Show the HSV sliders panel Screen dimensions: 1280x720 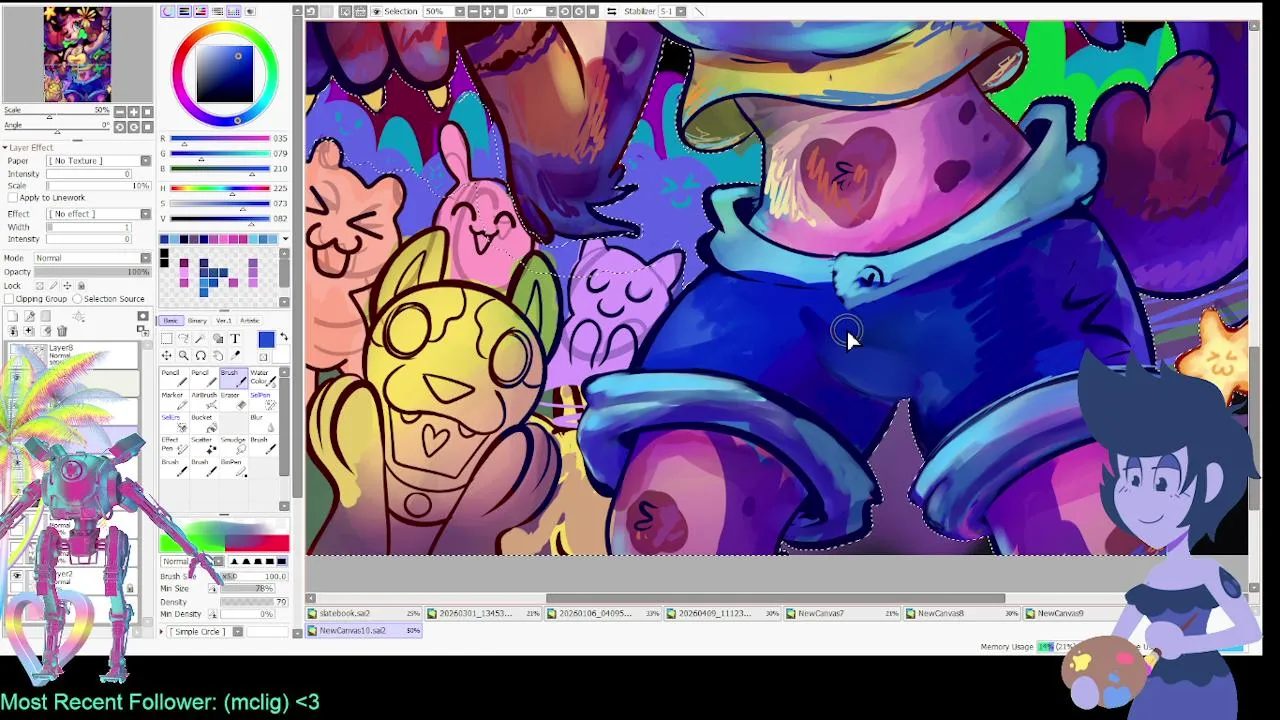click(x=201, y=11)
